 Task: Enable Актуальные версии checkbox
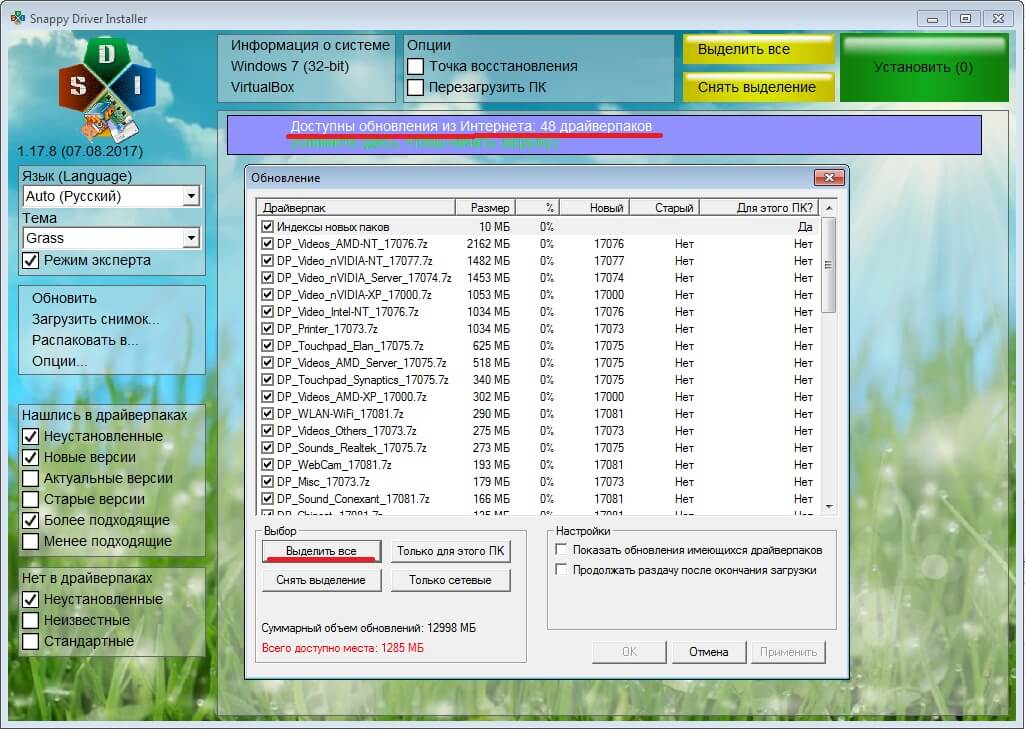pyautogui.click(x=31, y=478)
